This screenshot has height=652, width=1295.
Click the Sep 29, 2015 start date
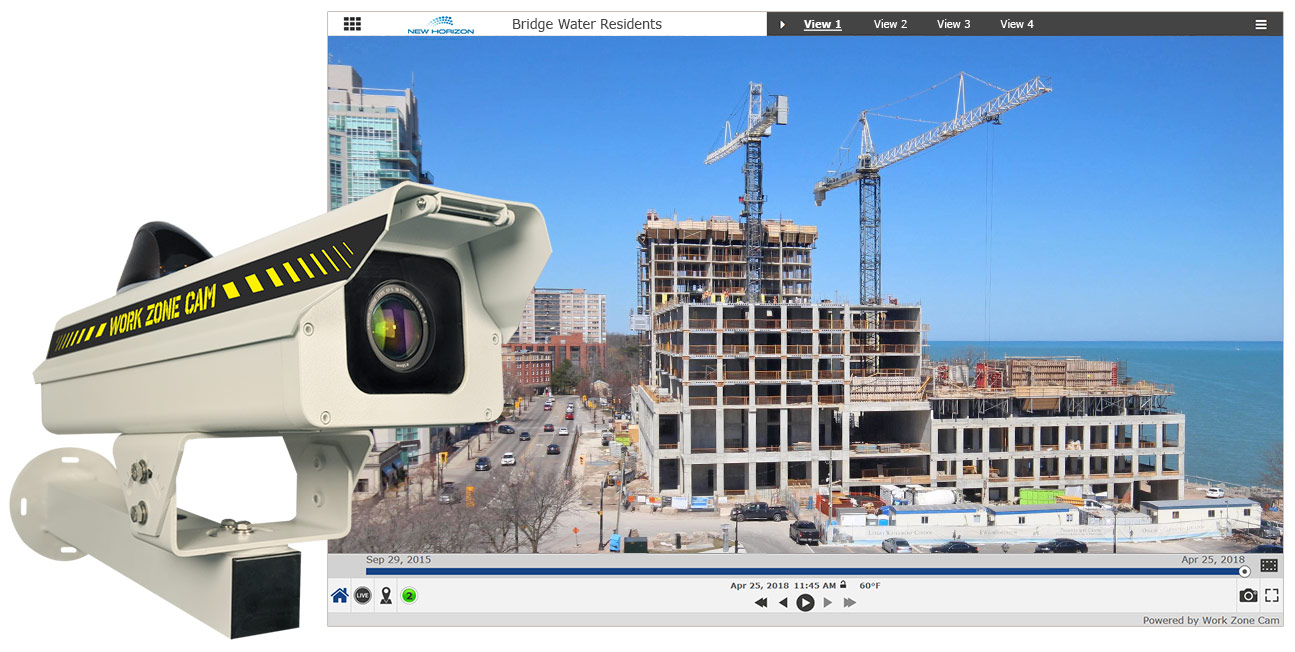pyautogui.click(x=398, y=560)
